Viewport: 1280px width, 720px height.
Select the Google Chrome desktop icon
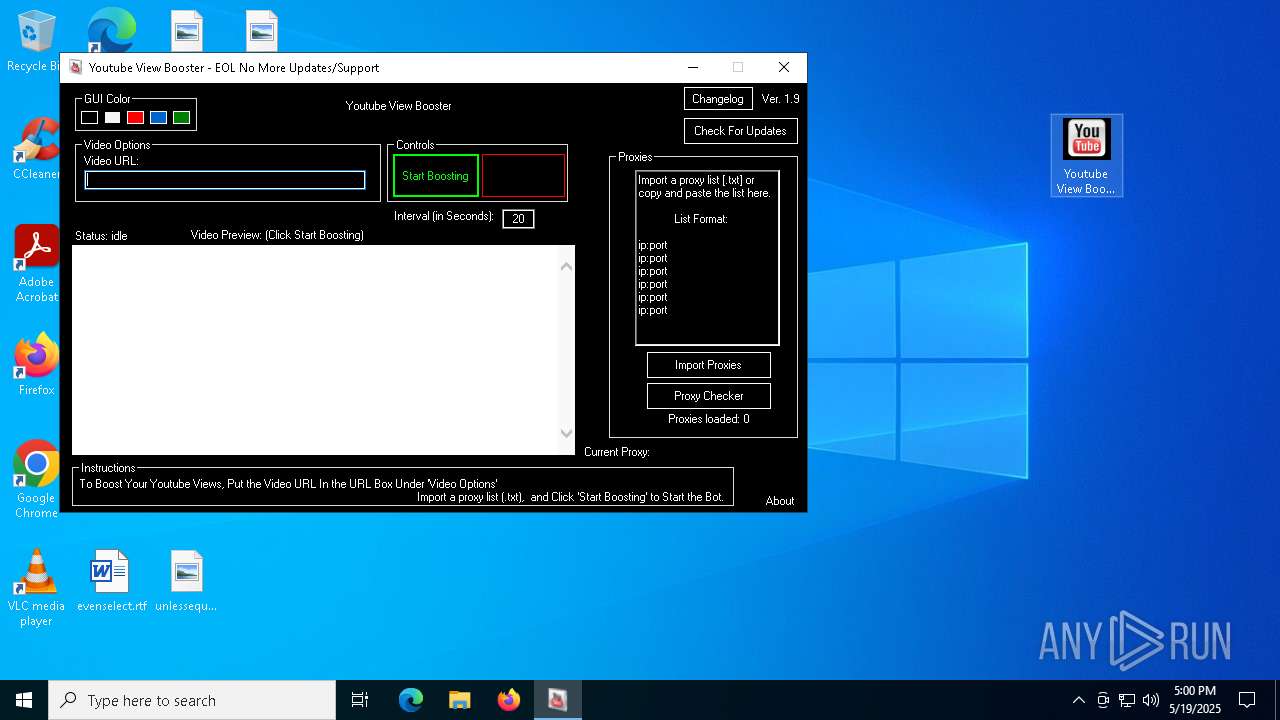tap(36, 480)
